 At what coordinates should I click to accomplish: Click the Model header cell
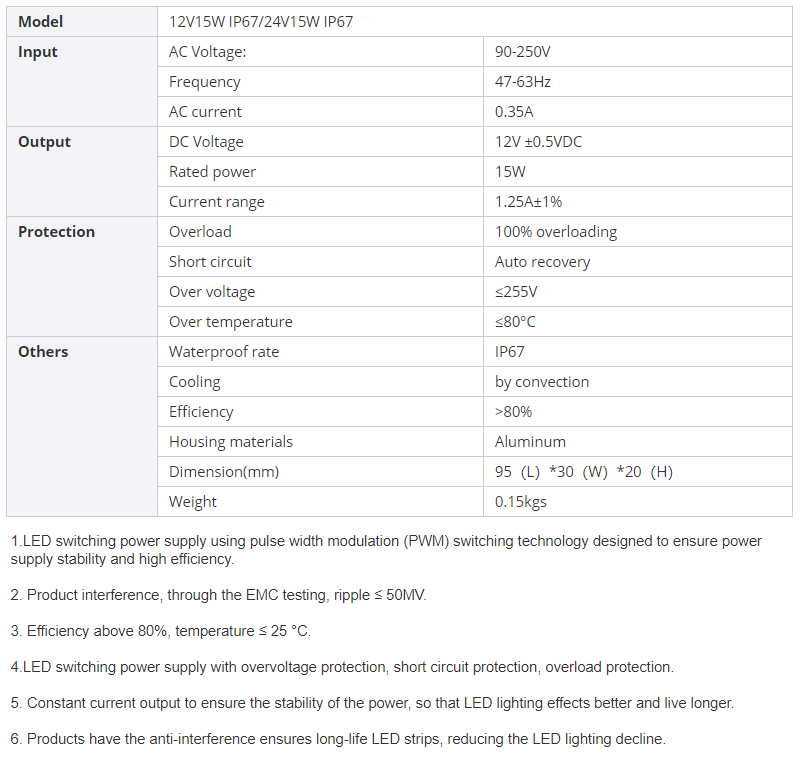pos(40,22)
